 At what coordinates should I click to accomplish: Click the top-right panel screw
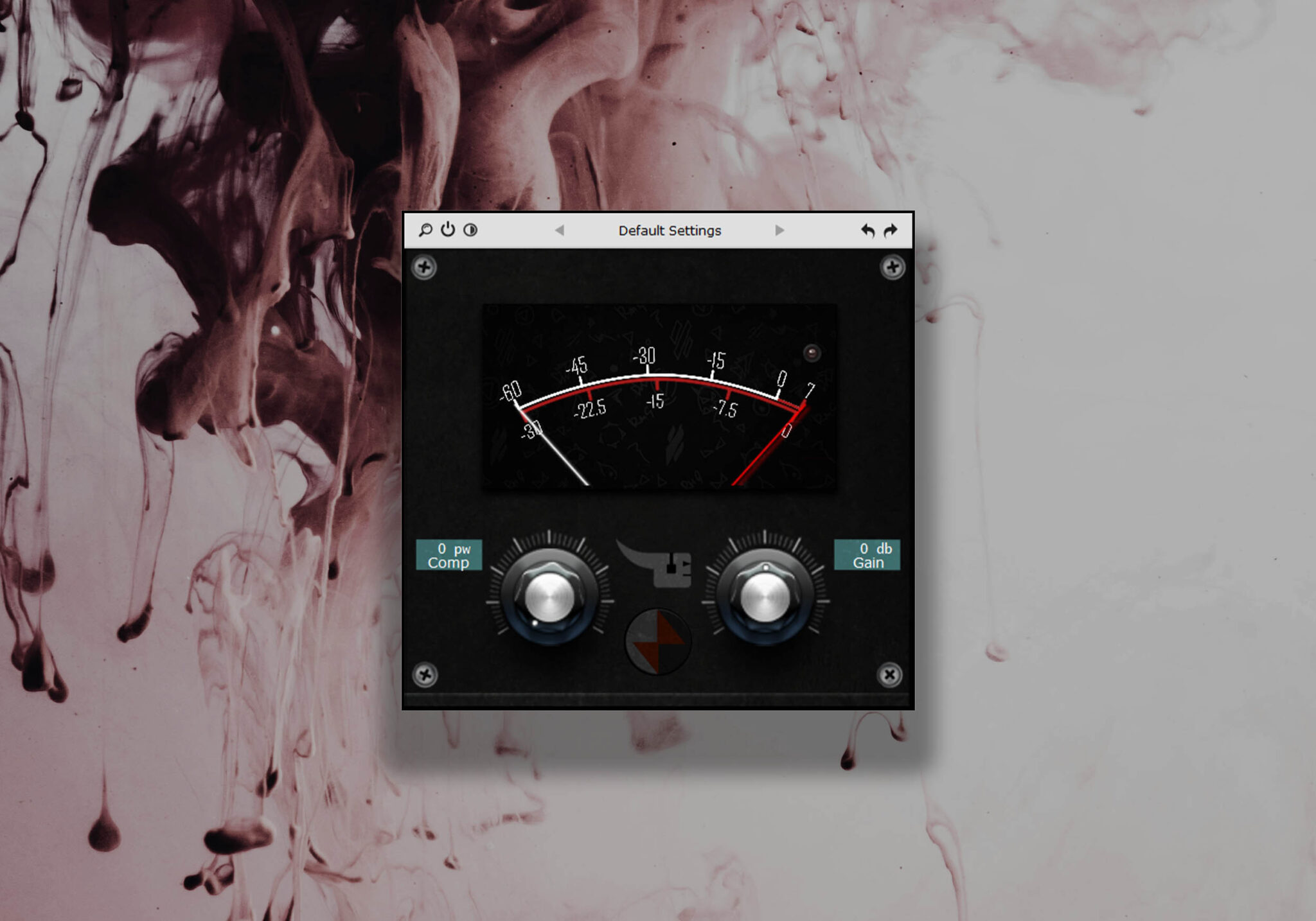(892, 267)
